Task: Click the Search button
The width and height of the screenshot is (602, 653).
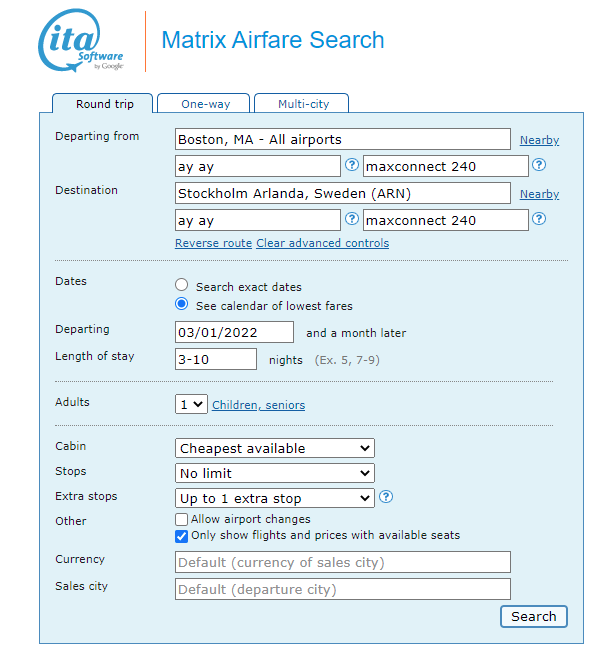Action: click(x=534, y=616)
